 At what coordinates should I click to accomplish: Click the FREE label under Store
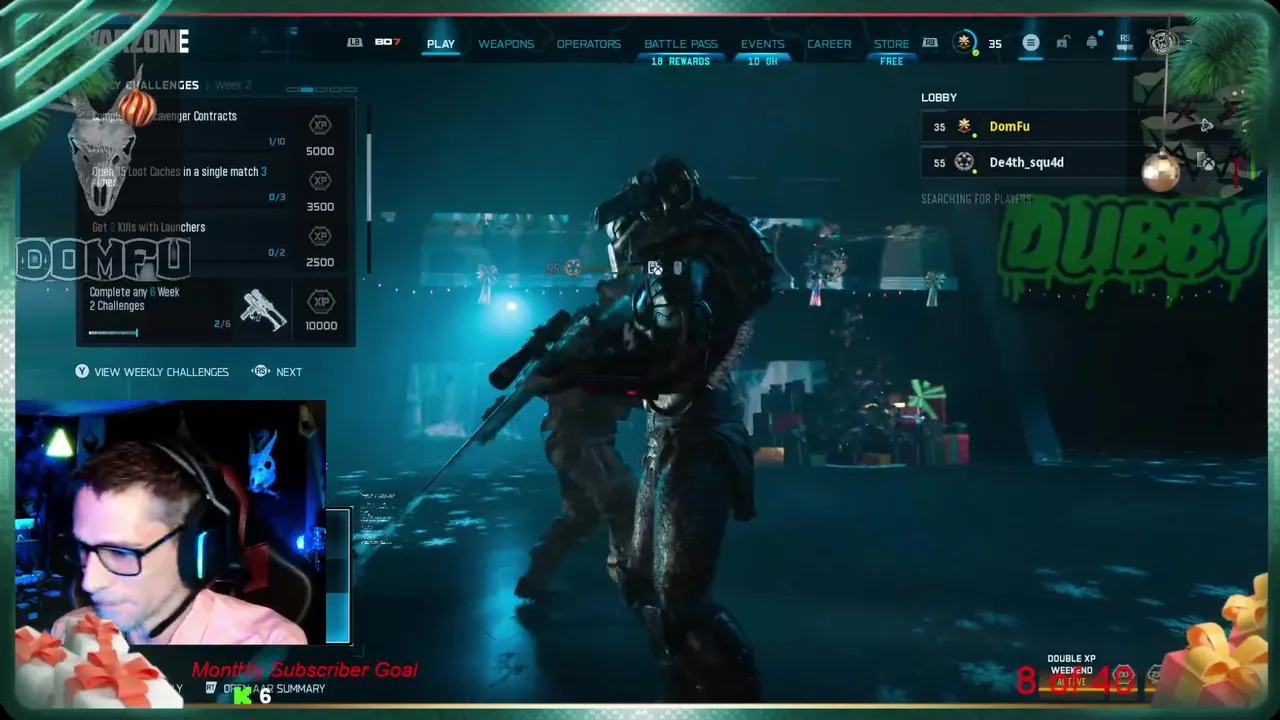tap(891, 62)
